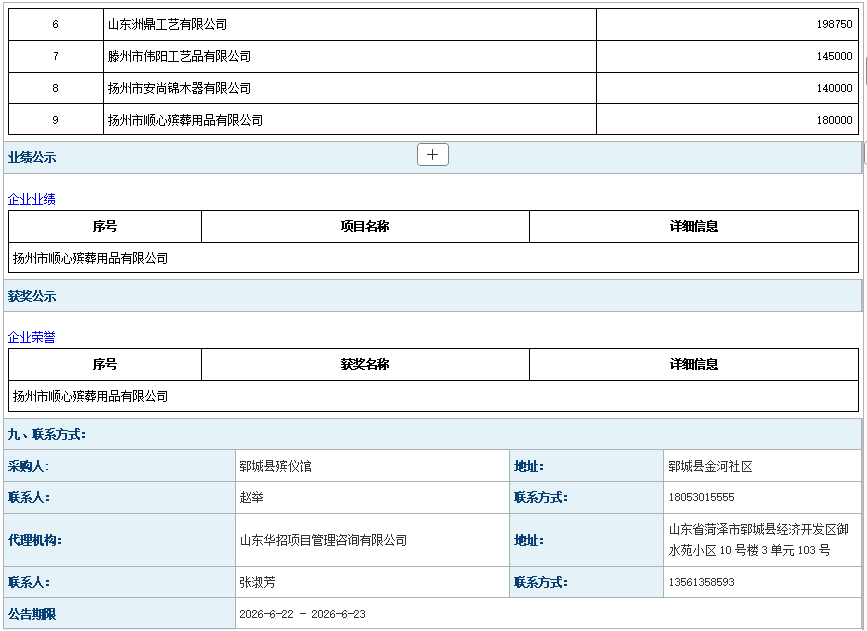Click company row under 企业荣誉 table
Image resolution: width=867 pixels, height=631 pixels.
(434, 396)
